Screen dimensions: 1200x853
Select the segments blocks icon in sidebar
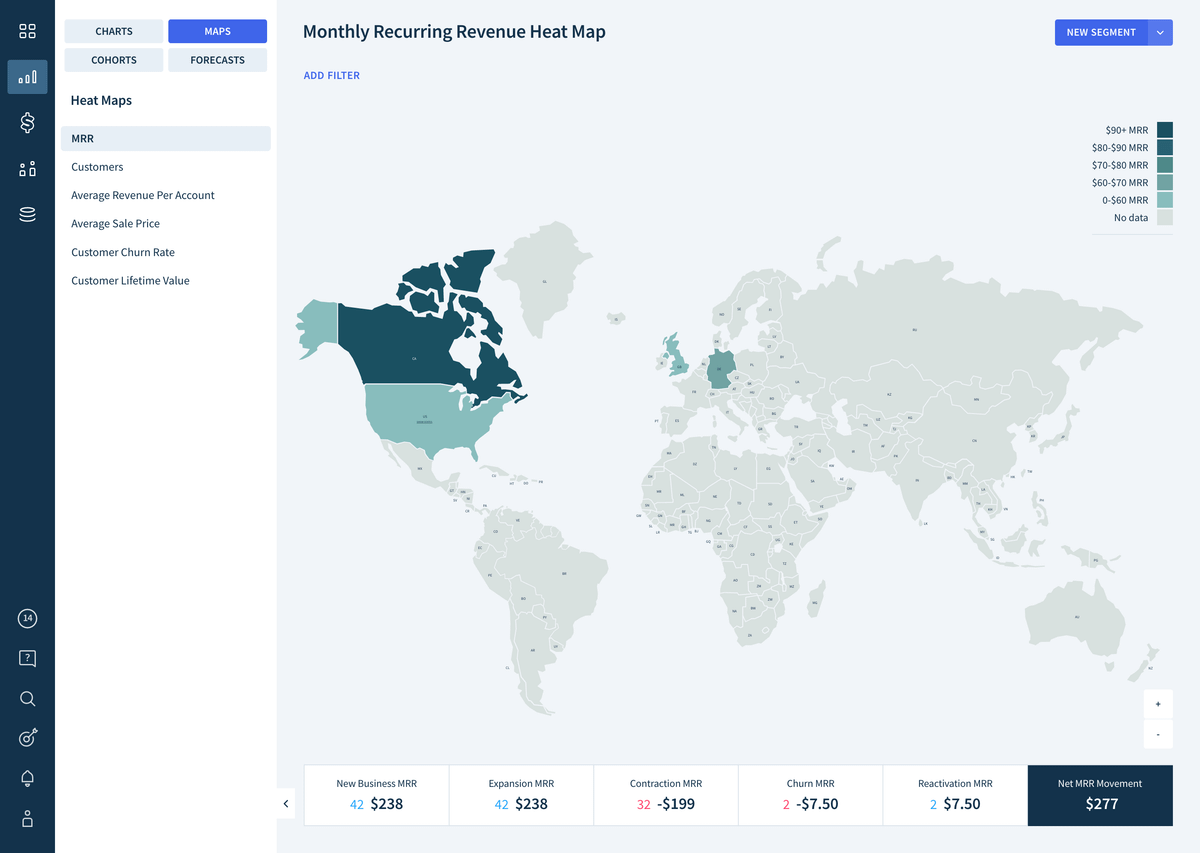(27, 169)
